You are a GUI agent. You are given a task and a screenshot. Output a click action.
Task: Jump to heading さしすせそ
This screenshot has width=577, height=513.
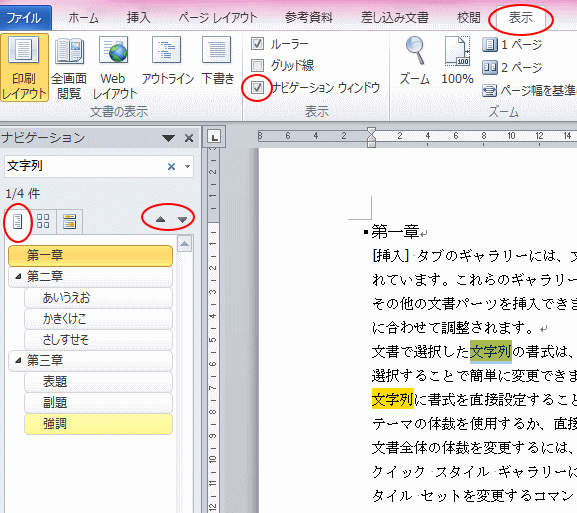(98, 340)
